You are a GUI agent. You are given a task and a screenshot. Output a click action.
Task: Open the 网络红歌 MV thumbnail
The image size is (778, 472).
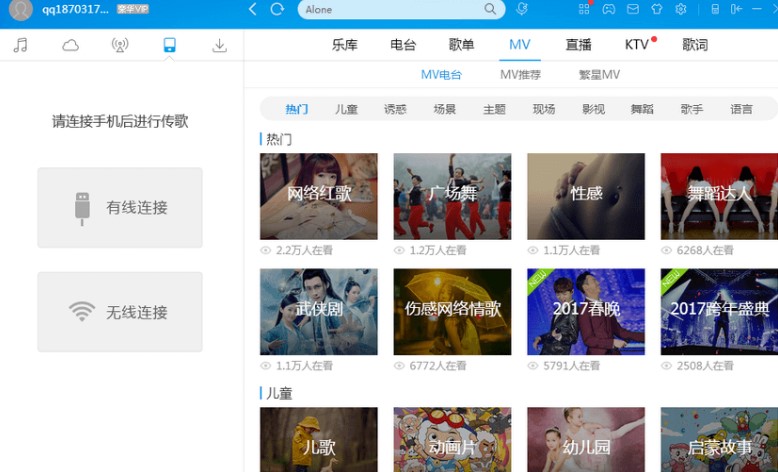click(x=319, y=196)
